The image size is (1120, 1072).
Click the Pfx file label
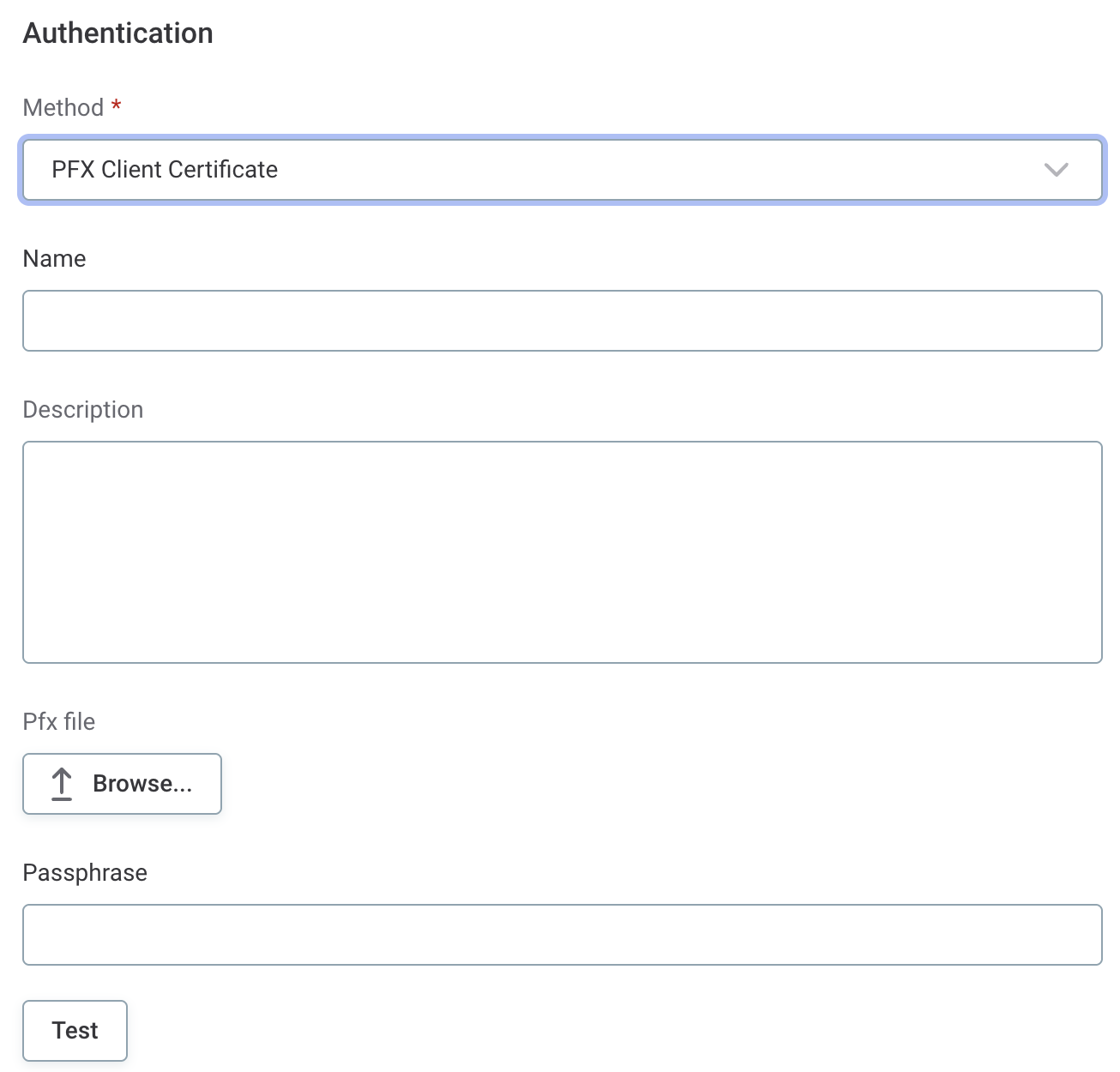point(58,721)
